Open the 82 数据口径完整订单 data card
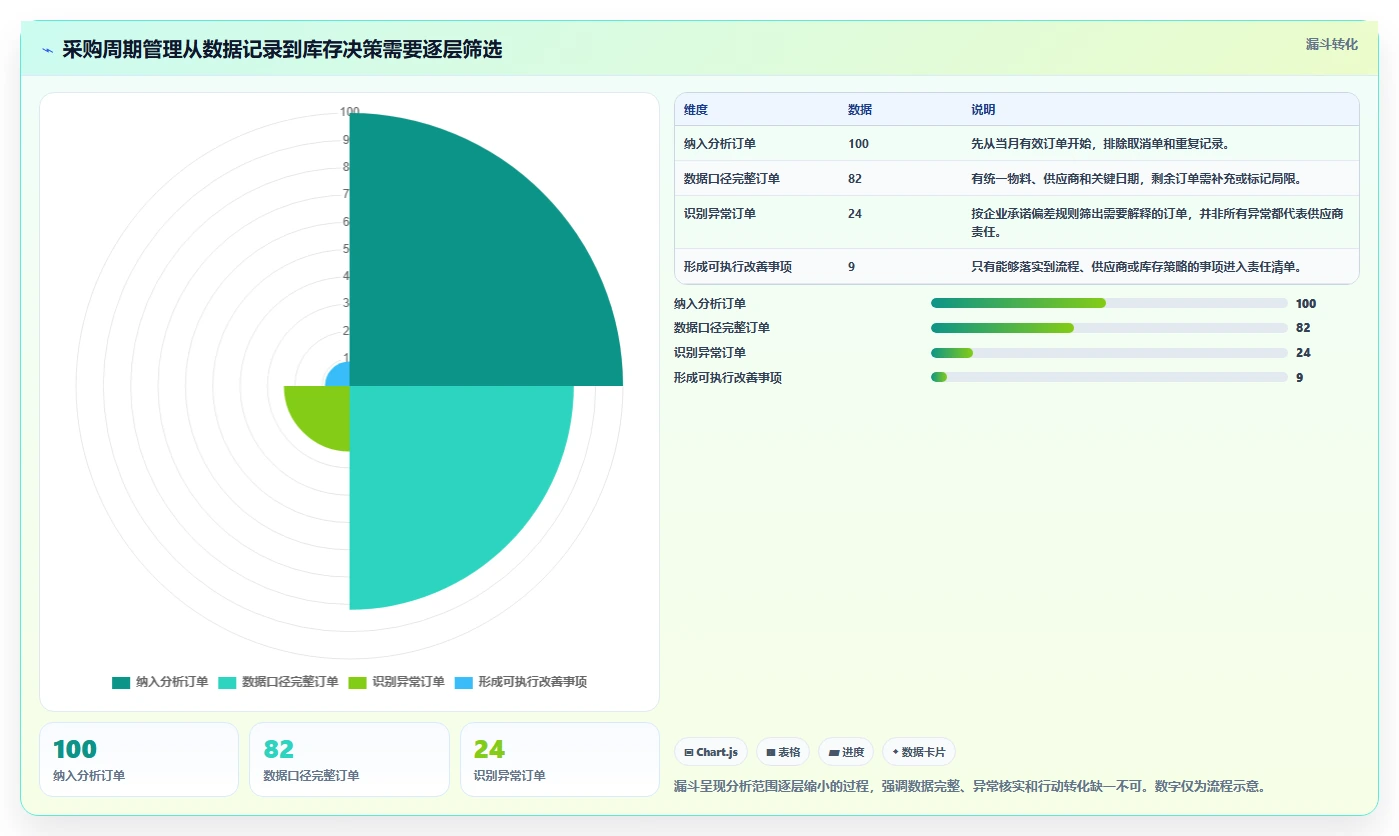The height and width of the screenshot is (836, 1399). coord(349,759)
